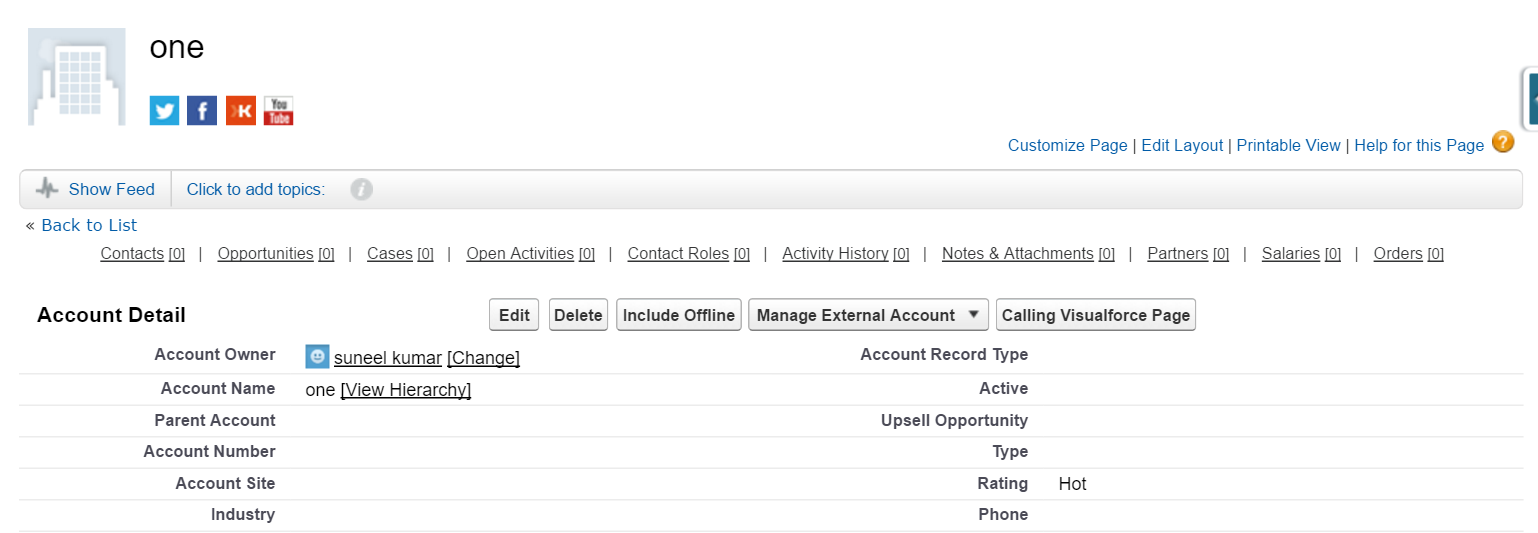
Task: Click the Change owner link
Action: [483, 358]
